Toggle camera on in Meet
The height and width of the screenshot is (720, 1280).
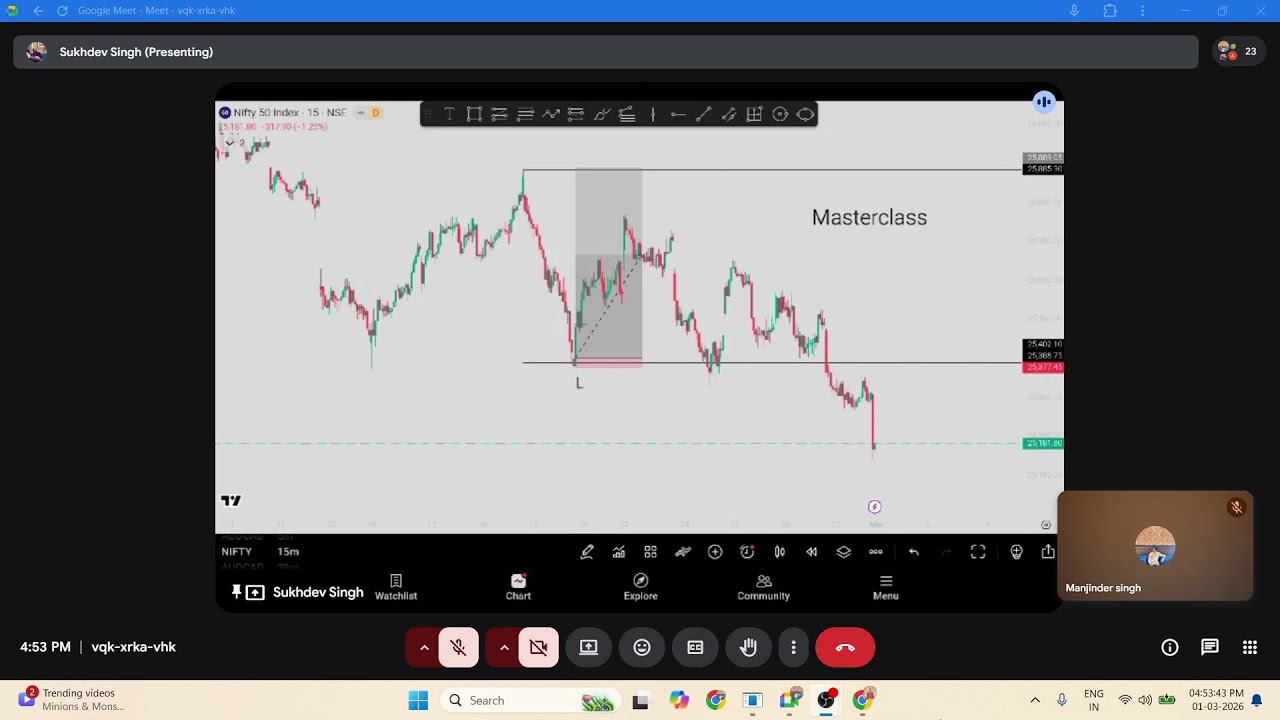click(x=538, y=648)
